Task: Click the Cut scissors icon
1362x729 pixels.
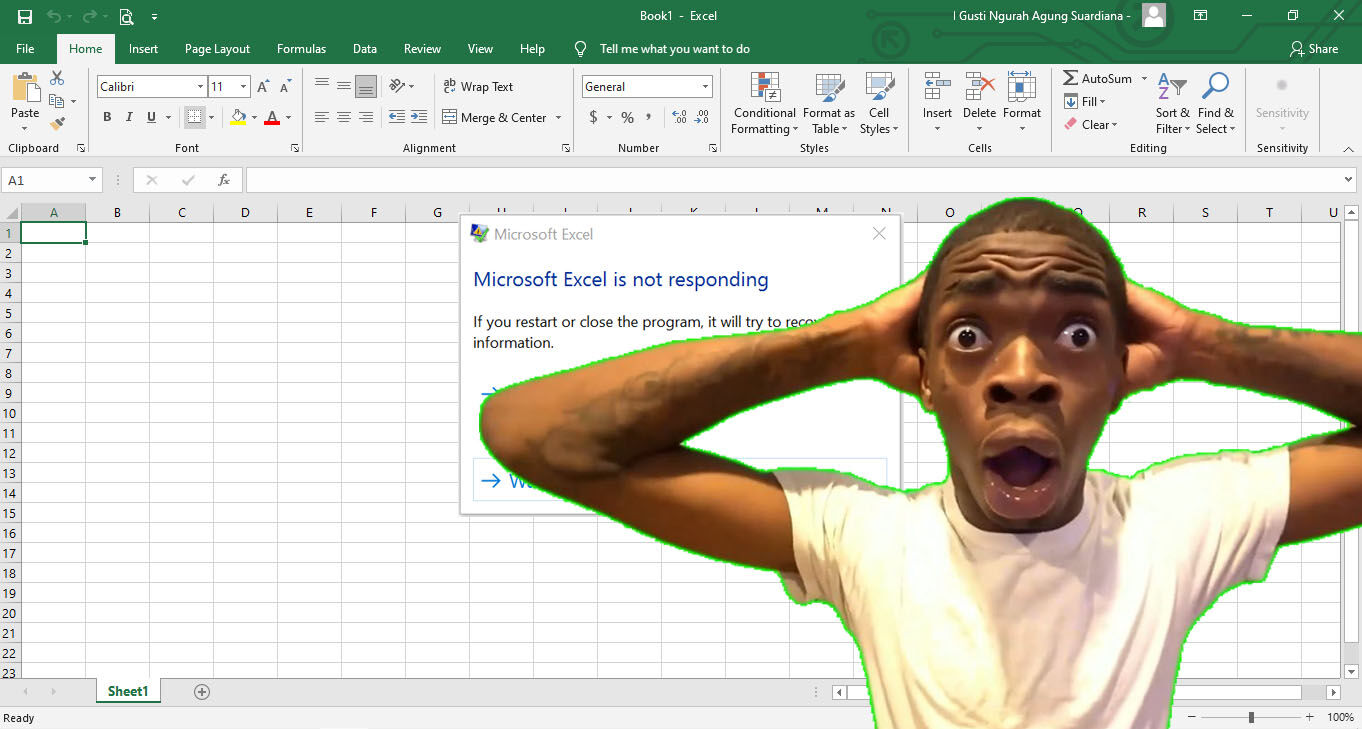Action: tap(57, 78)
